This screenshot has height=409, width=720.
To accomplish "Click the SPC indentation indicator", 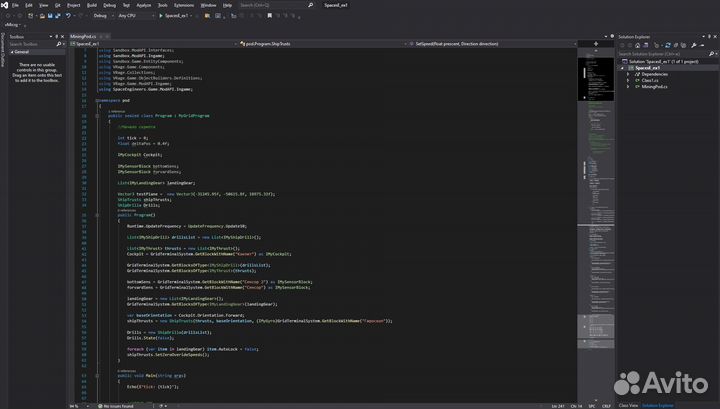I will click(x=592, y=406).
